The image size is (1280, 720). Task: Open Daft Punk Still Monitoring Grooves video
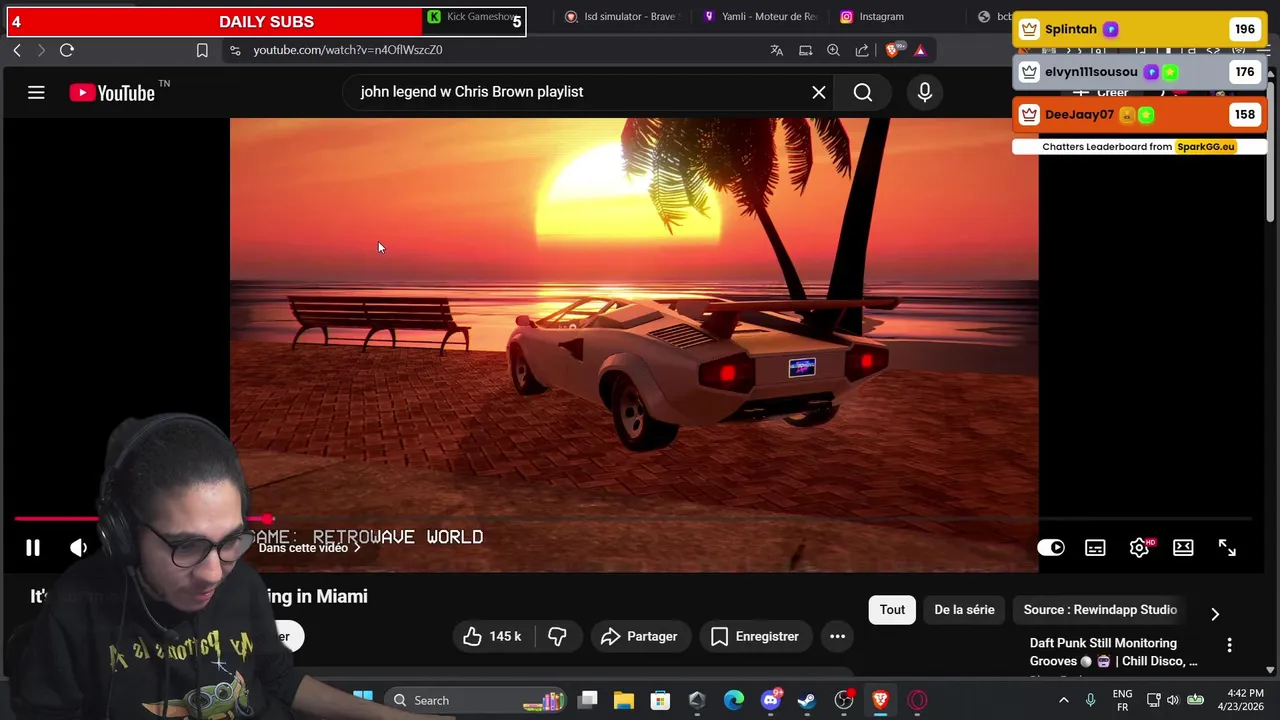click(1113, 652)
